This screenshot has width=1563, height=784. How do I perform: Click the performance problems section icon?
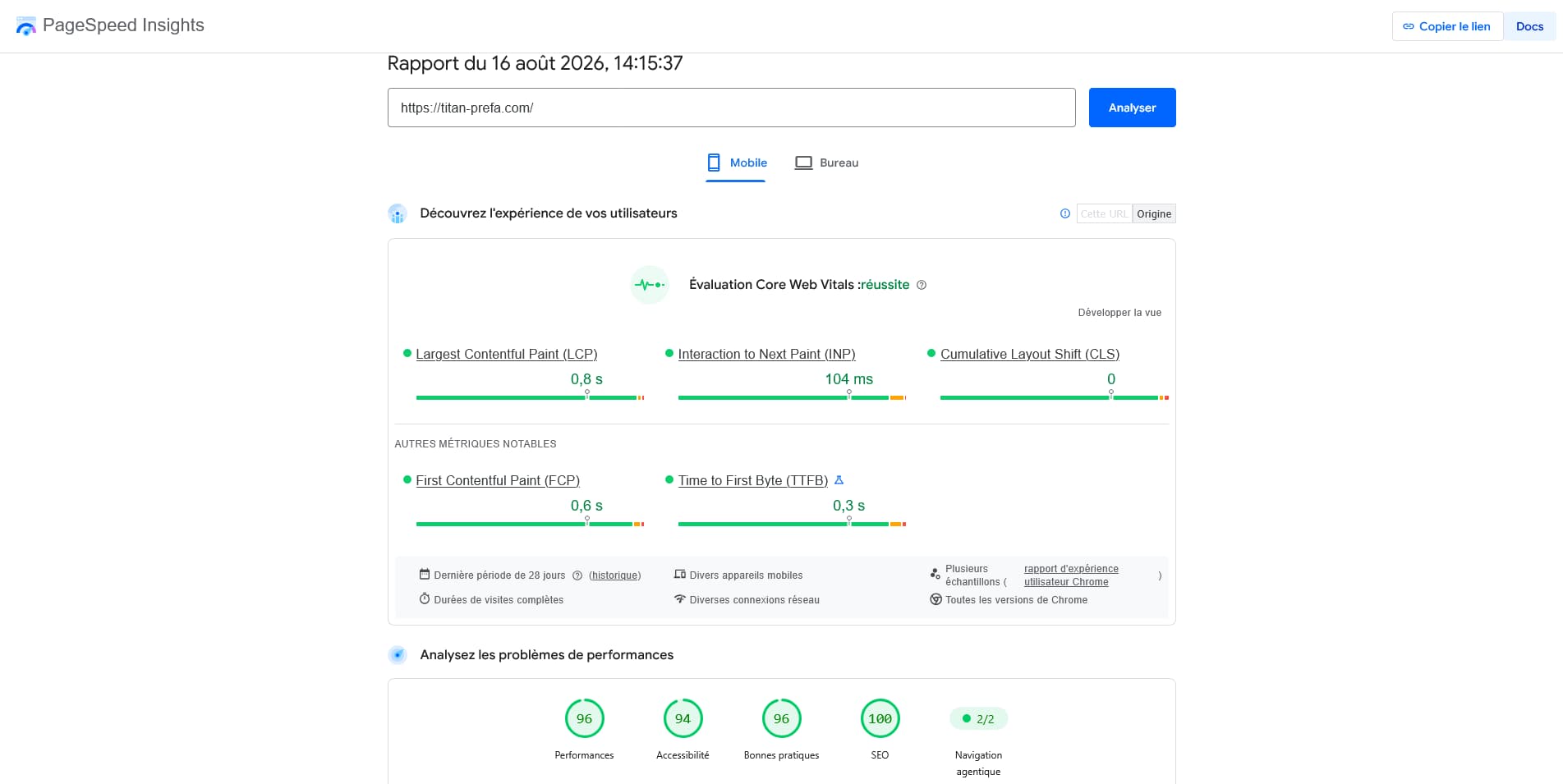[398, 655]
